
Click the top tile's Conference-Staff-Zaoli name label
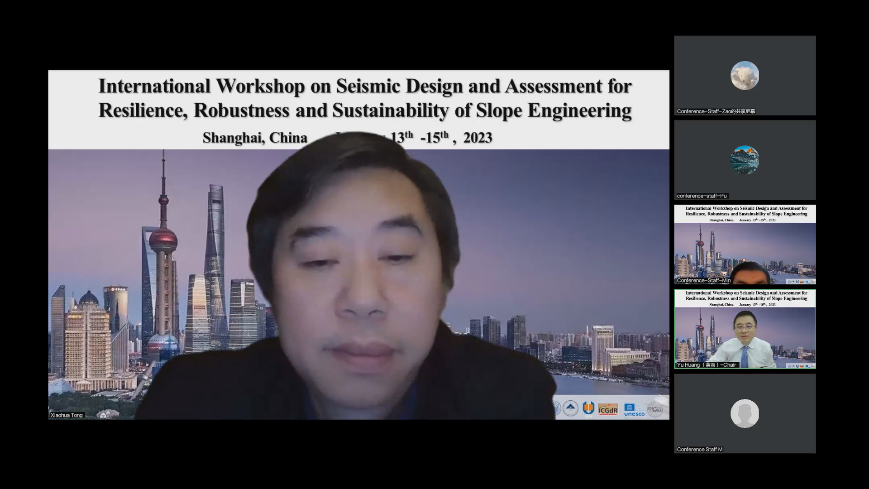(x=716, y=111)
